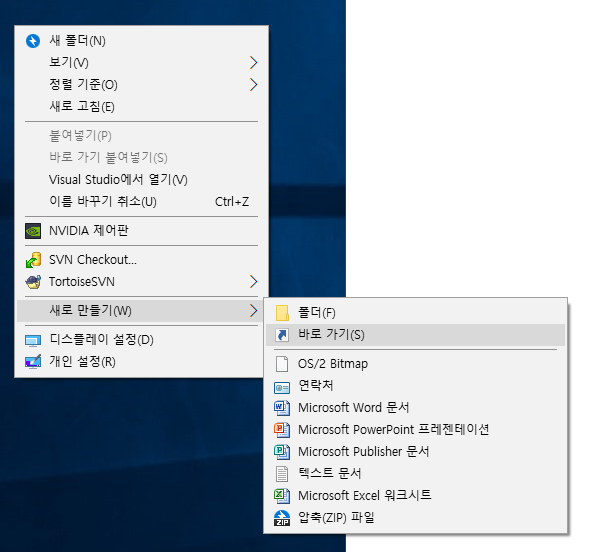Click the TortoiseSVN turtle icon

(x=33, y=282)
